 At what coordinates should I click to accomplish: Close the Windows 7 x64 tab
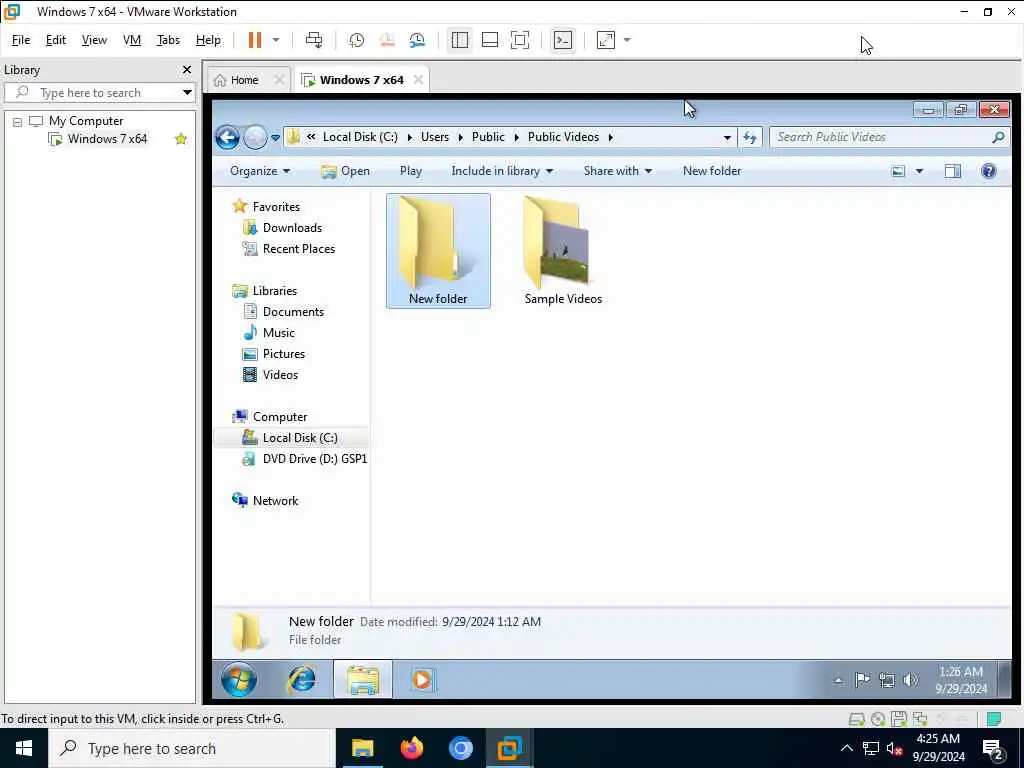click(418, 80)
